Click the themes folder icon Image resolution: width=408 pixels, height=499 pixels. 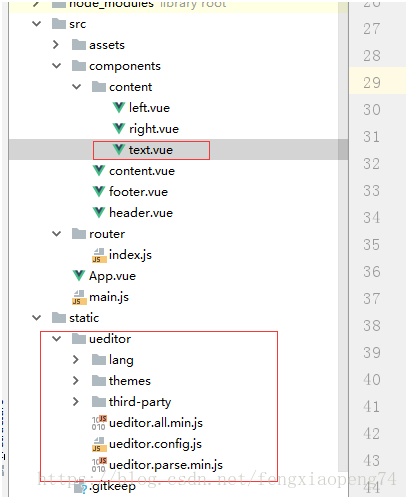click(99, 381)
